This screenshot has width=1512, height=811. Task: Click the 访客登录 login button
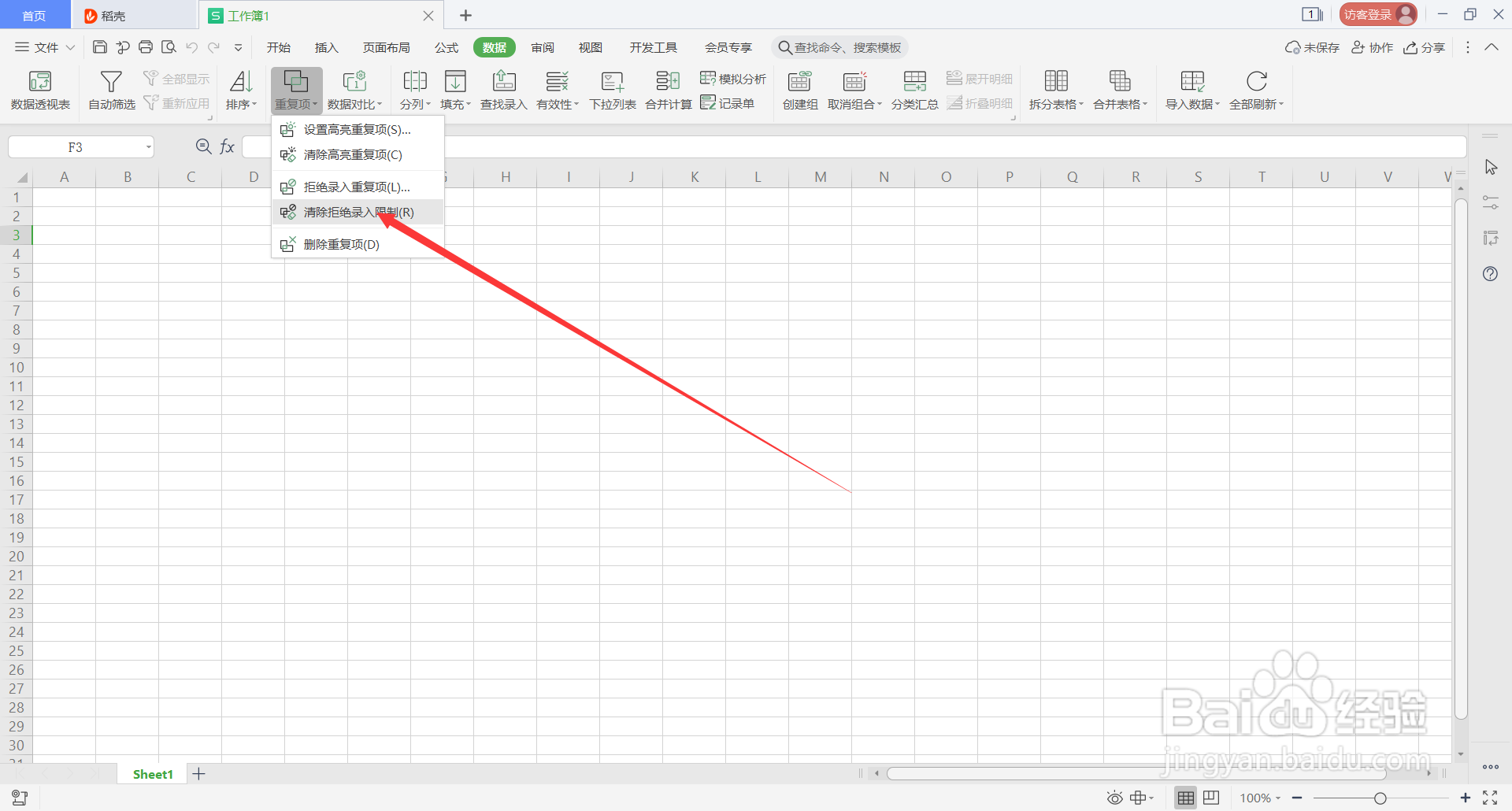[1378, 15]
